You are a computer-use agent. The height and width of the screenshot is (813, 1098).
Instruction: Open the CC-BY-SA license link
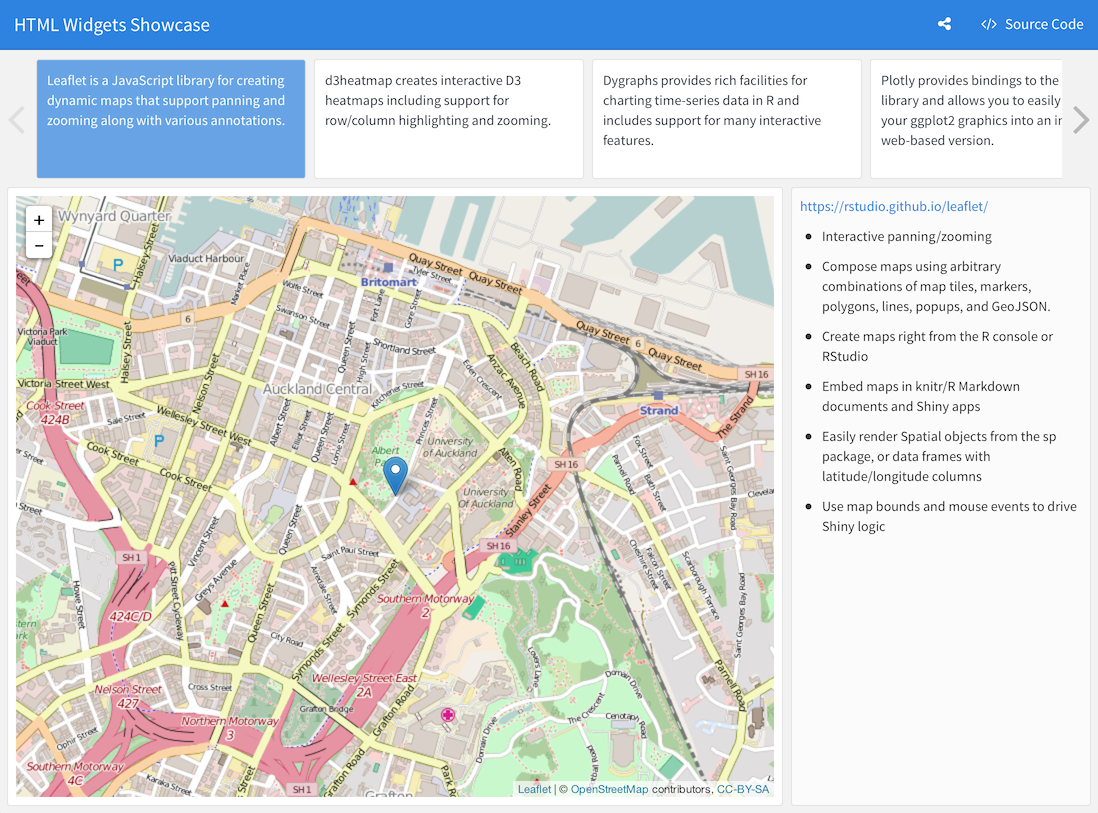743,789
